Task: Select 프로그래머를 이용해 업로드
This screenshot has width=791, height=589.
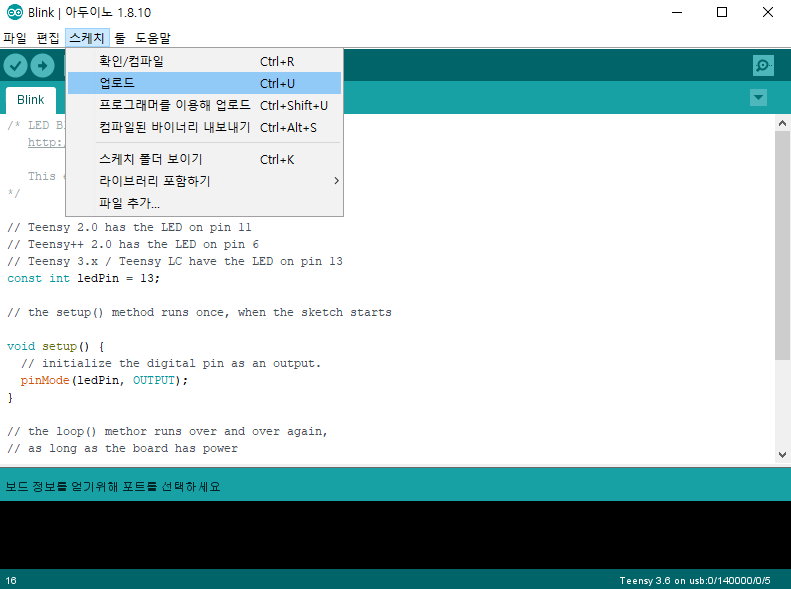Action: click(x=205, y=105)
